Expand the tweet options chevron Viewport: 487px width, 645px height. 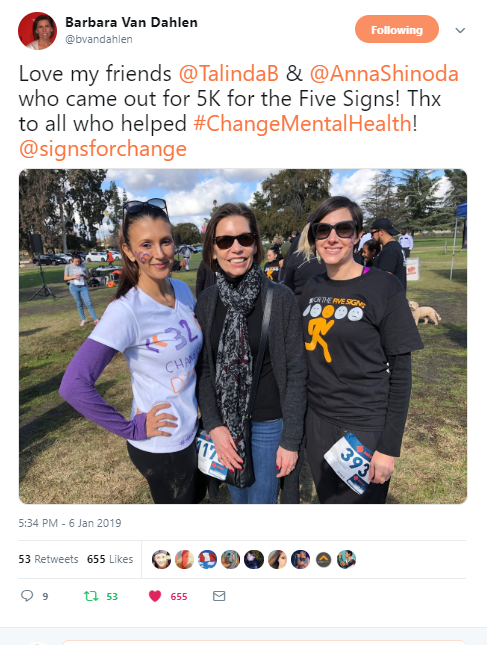(460, 30)
